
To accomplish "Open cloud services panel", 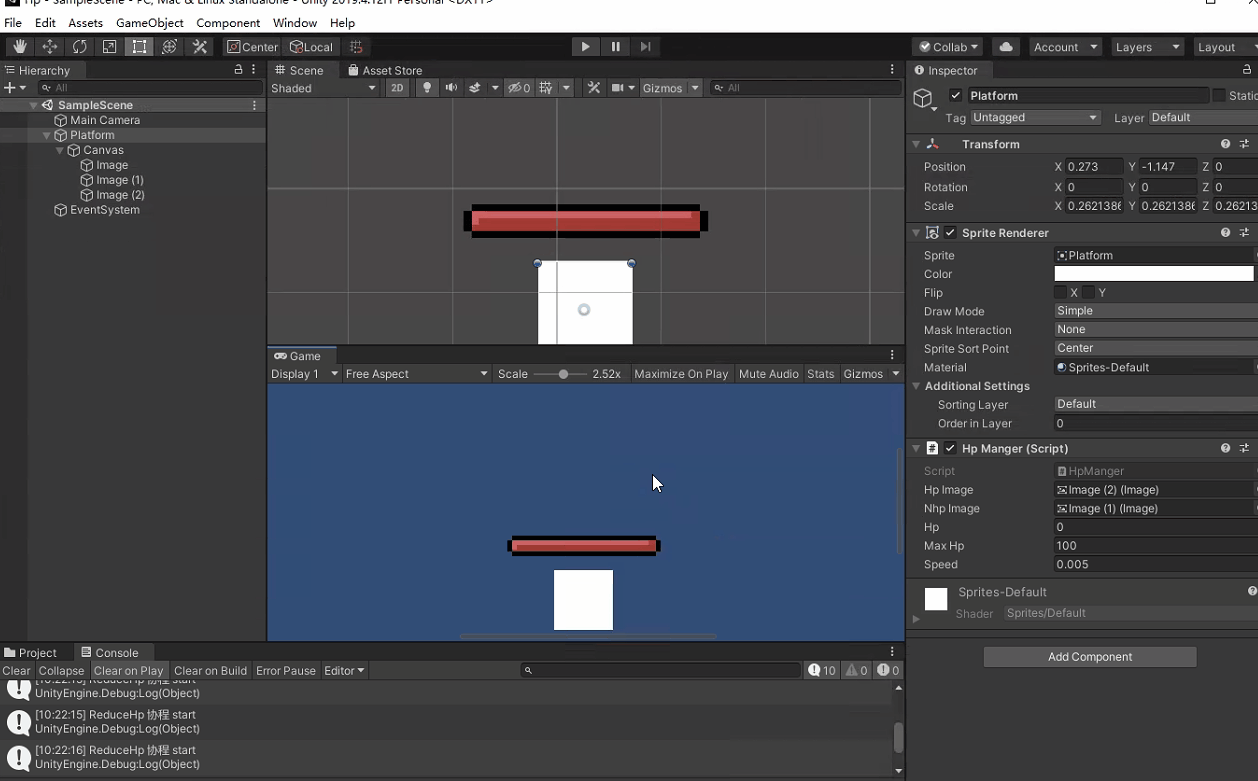I will pyautogui.click(x=1006, y=47).
